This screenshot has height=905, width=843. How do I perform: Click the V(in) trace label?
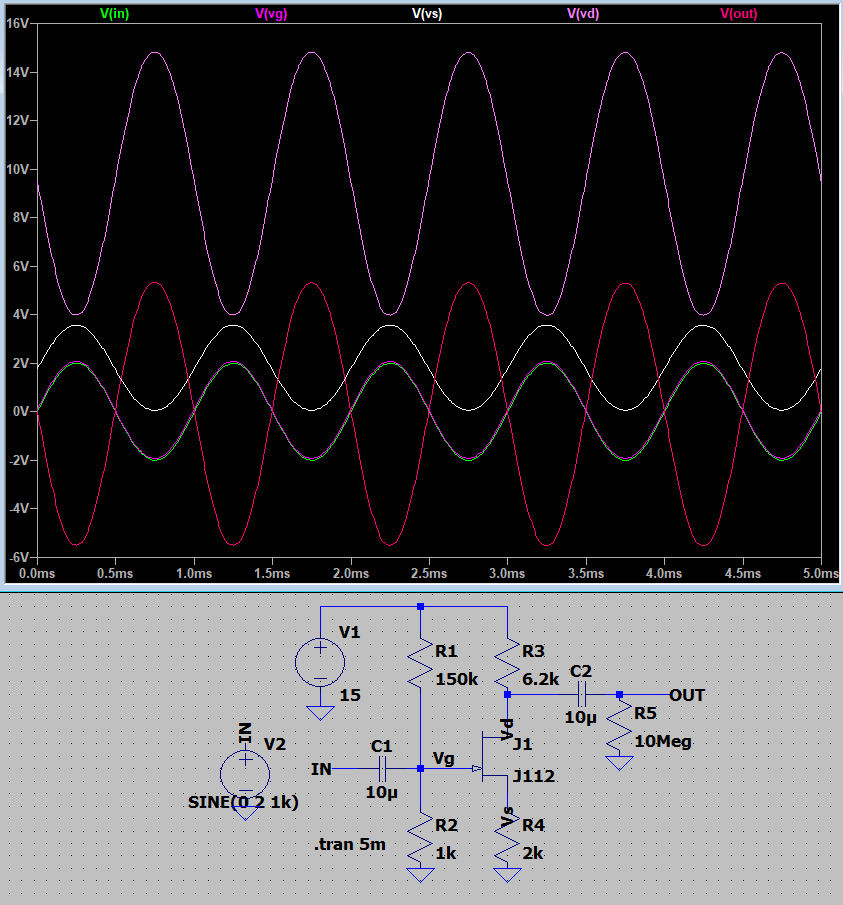point(114,13)
